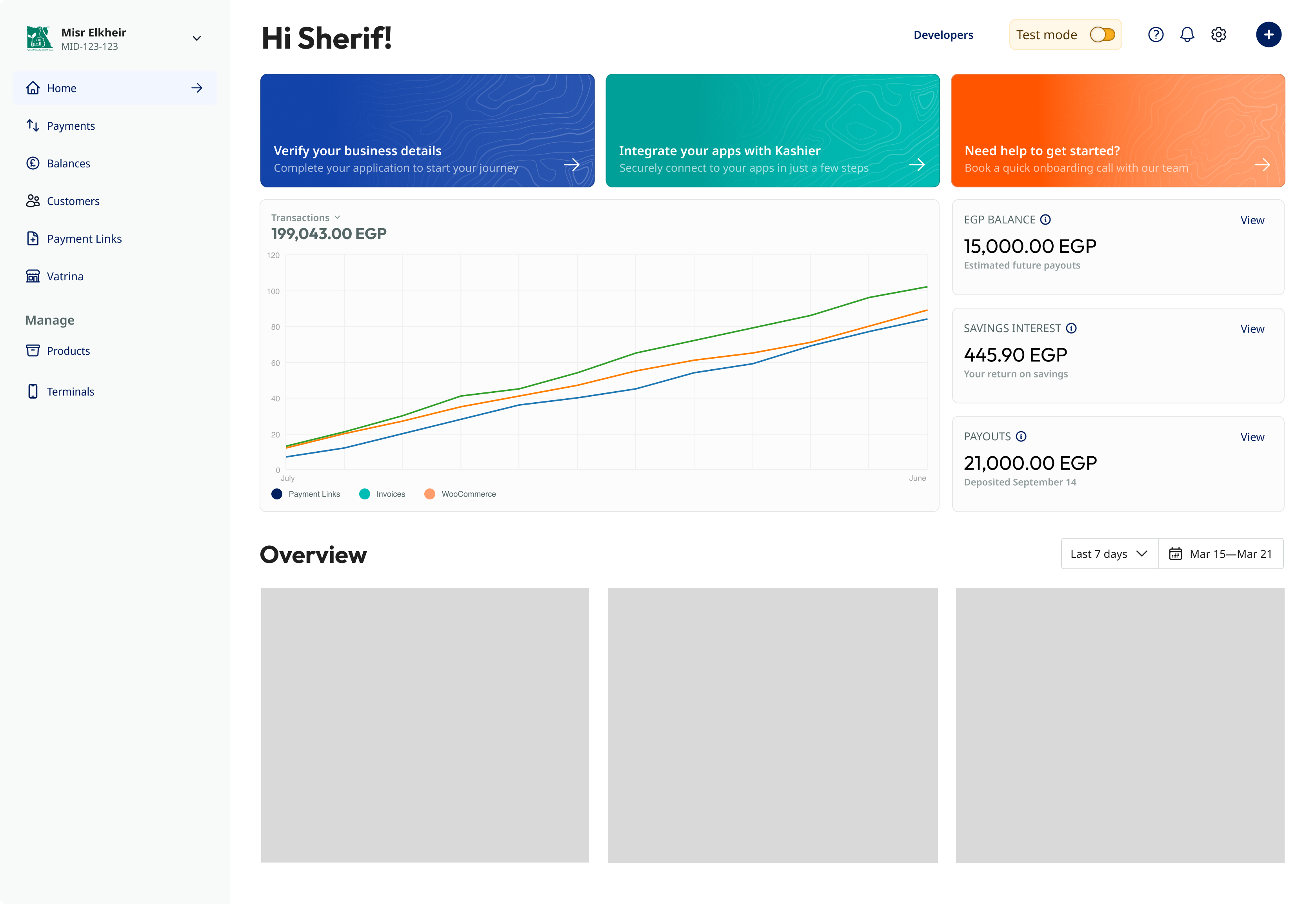The width and height of the screenshot is (1316, 904).
Task: Open the settings gear icon
Action: pyautogui.click(x=1219, y=34)
